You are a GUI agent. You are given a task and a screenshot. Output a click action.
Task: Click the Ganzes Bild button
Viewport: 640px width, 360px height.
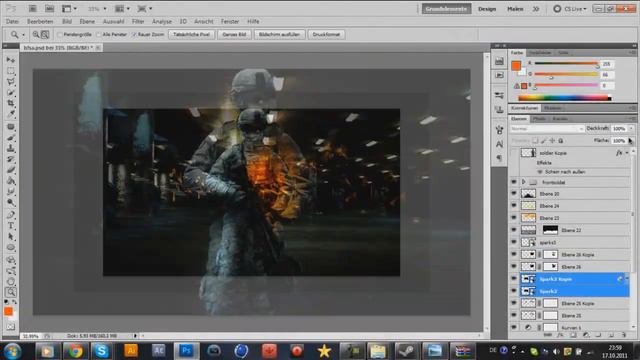click(234, 35)
